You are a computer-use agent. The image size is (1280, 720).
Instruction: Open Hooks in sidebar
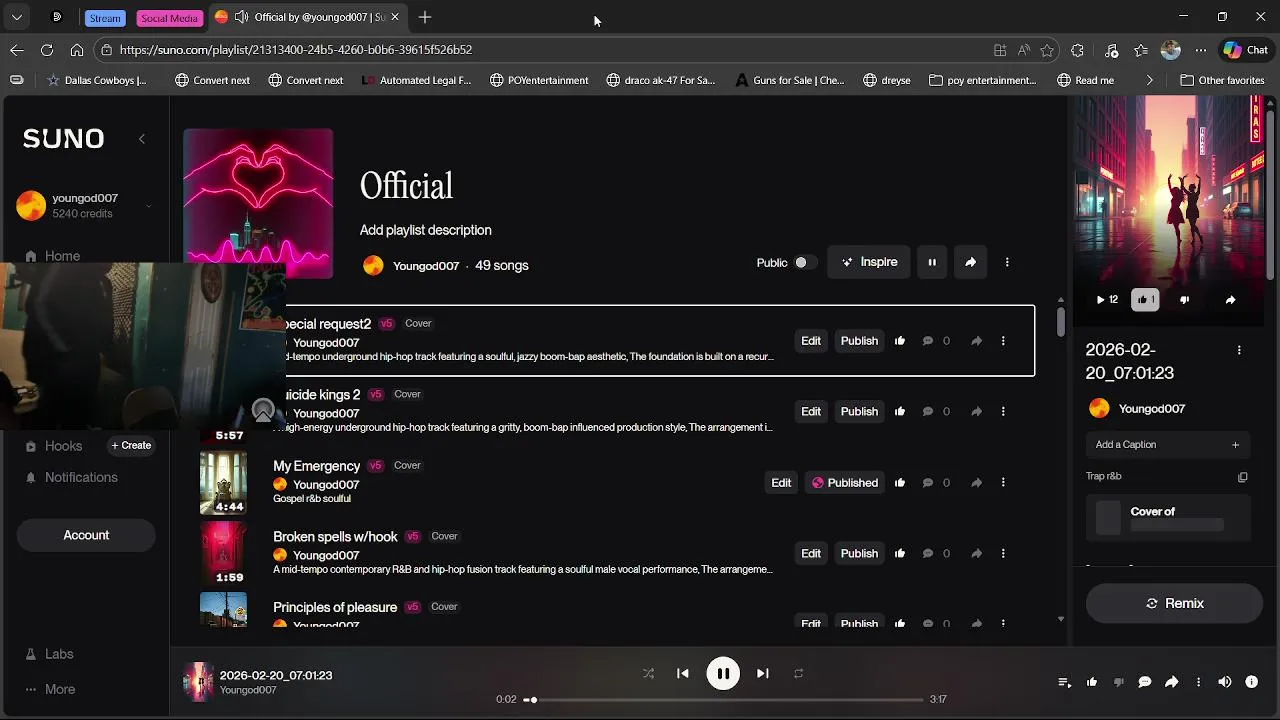click(63, 446)
